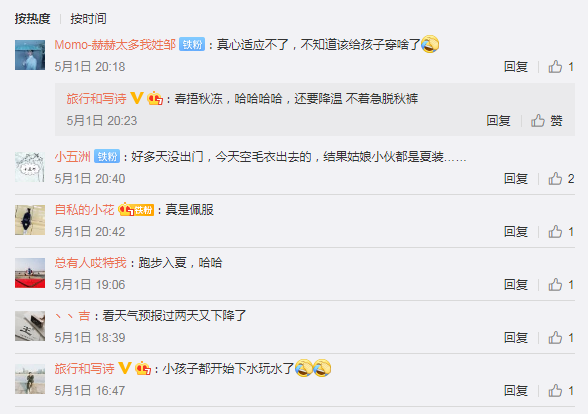Viewport: 588px width, 414px height.
Task: Switch to the 按时间 sorting tab
Action: (88, 18)
